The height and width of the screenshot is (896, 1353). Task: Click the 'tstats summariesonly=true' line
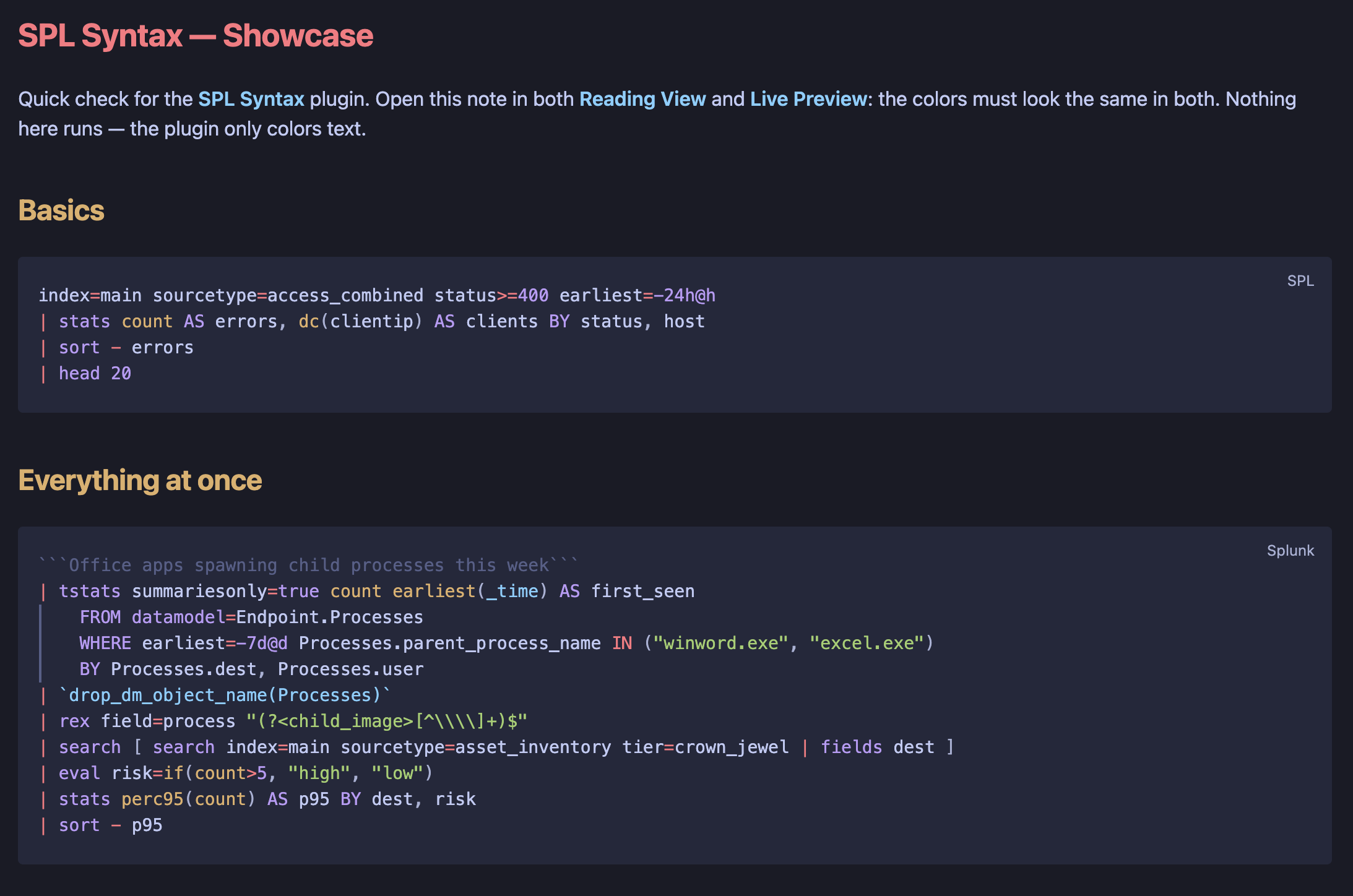coord(366,591)
